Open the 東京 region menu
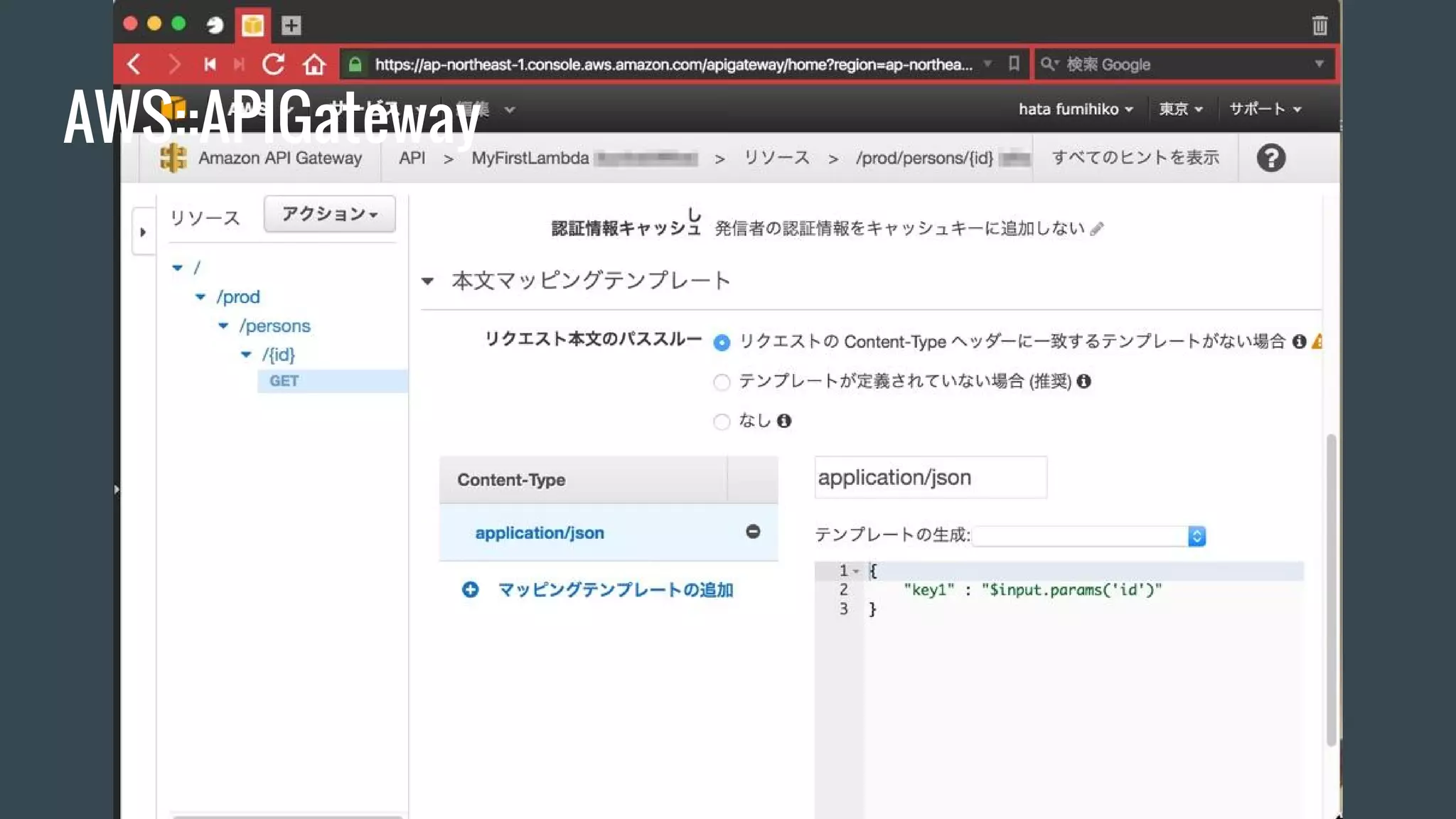Image resolution: width=1456 pixels, height=819 pixels. click(1180, 109)
